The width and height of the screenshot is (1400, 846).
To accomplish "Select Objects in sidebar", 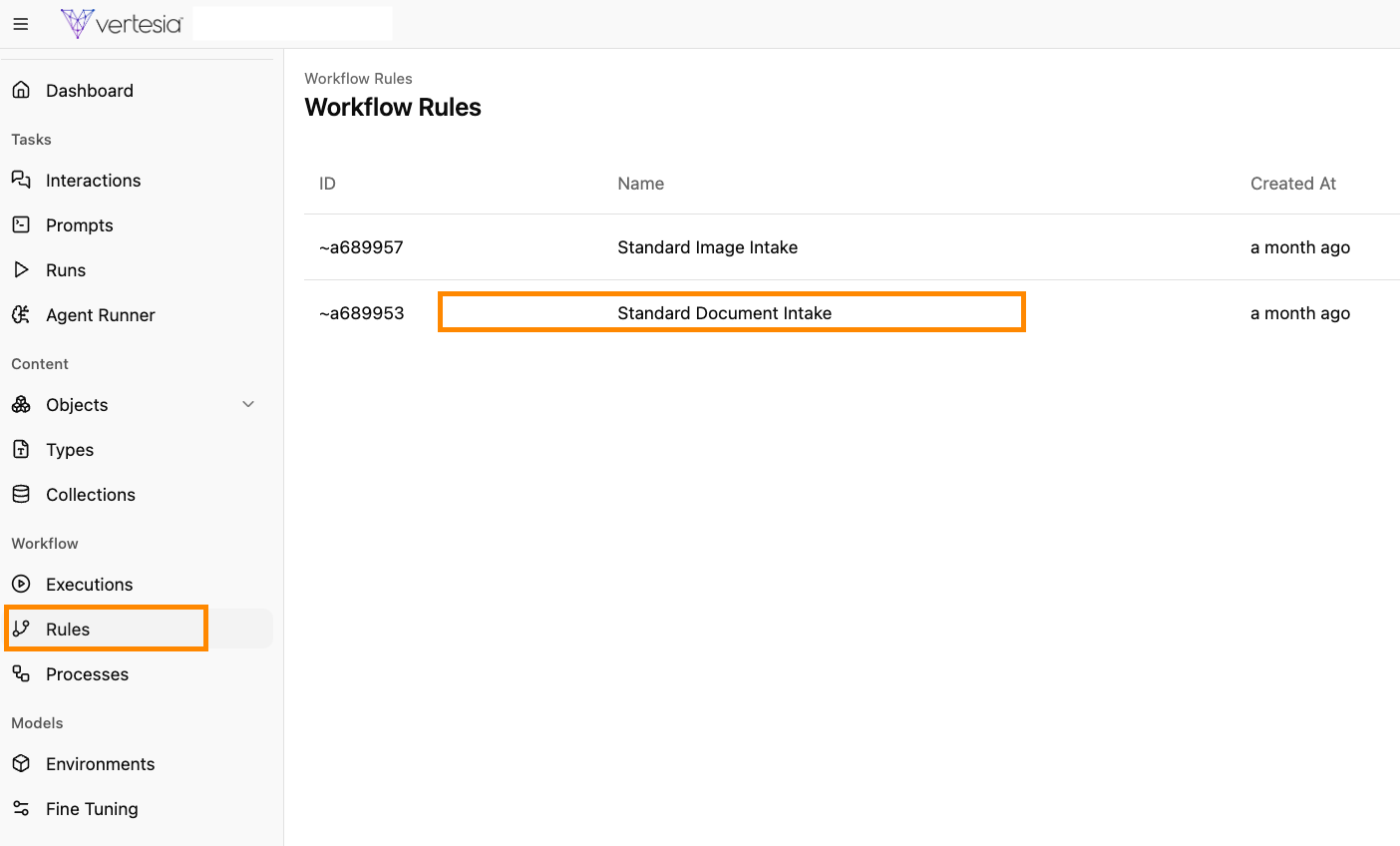I will (x=77, y=404).
